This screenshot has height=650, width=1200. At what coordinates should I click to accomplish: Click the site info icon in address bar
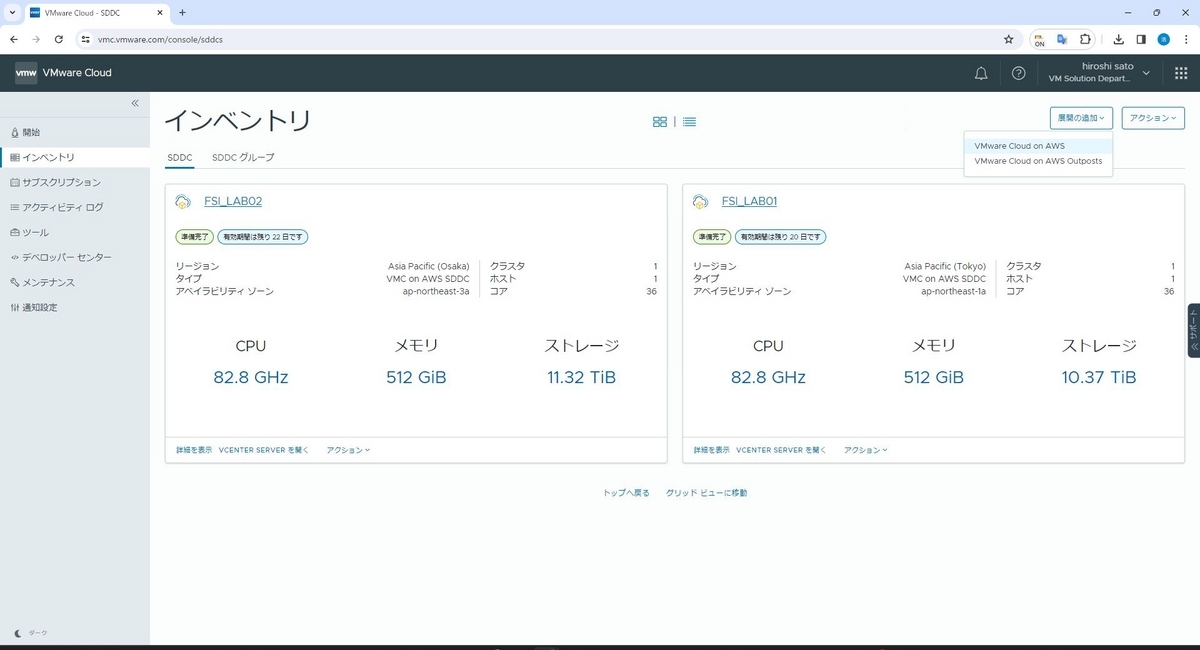click(86, 39)
